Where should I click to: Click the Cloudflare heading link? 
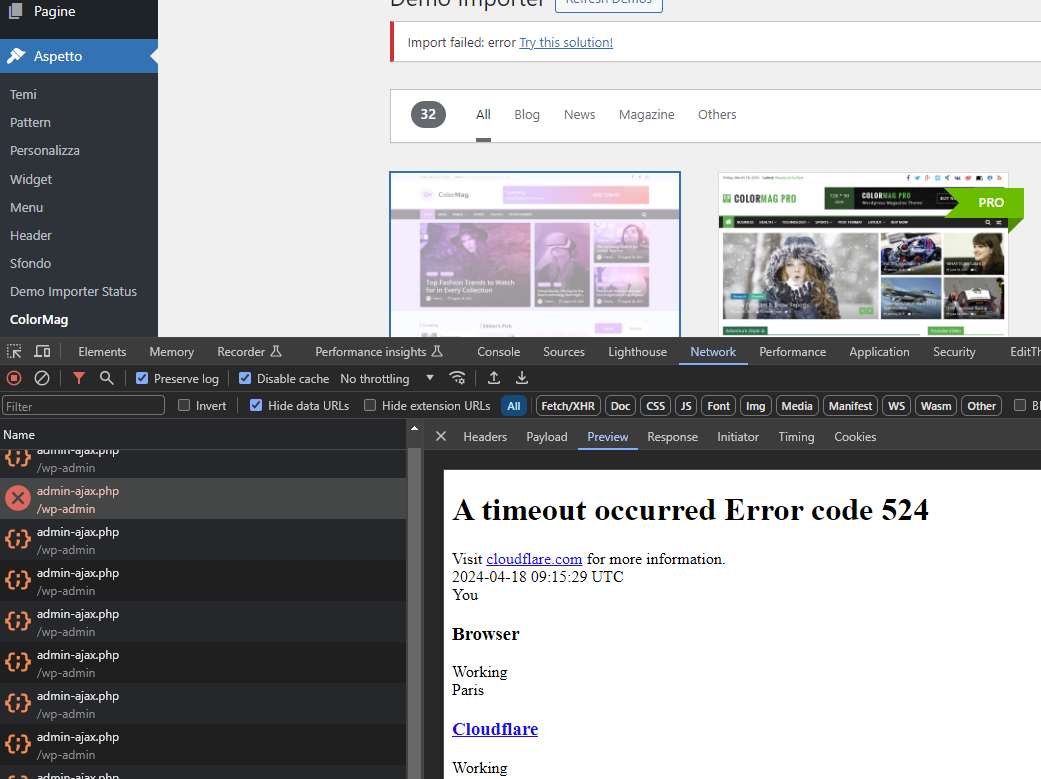click(x=495, y=729)
